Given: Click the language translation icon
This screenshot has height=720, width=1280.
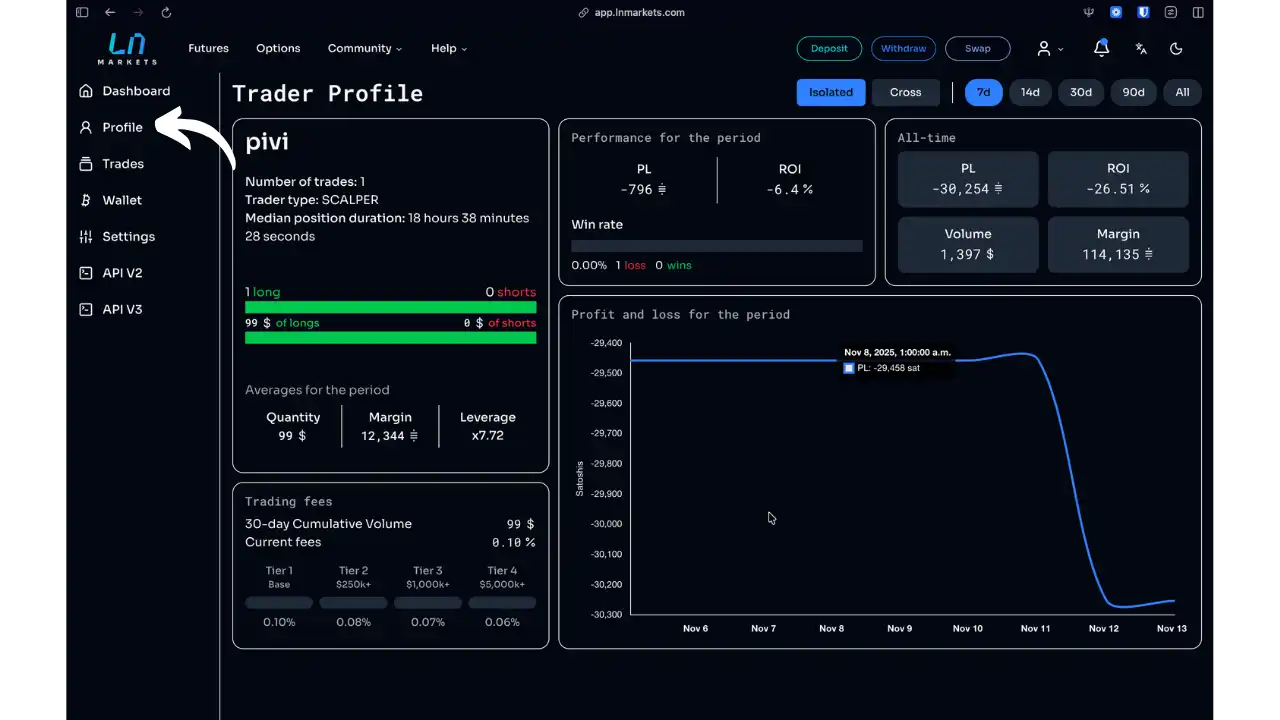Looking at the screenshot, I should (x=1140, y=48).
